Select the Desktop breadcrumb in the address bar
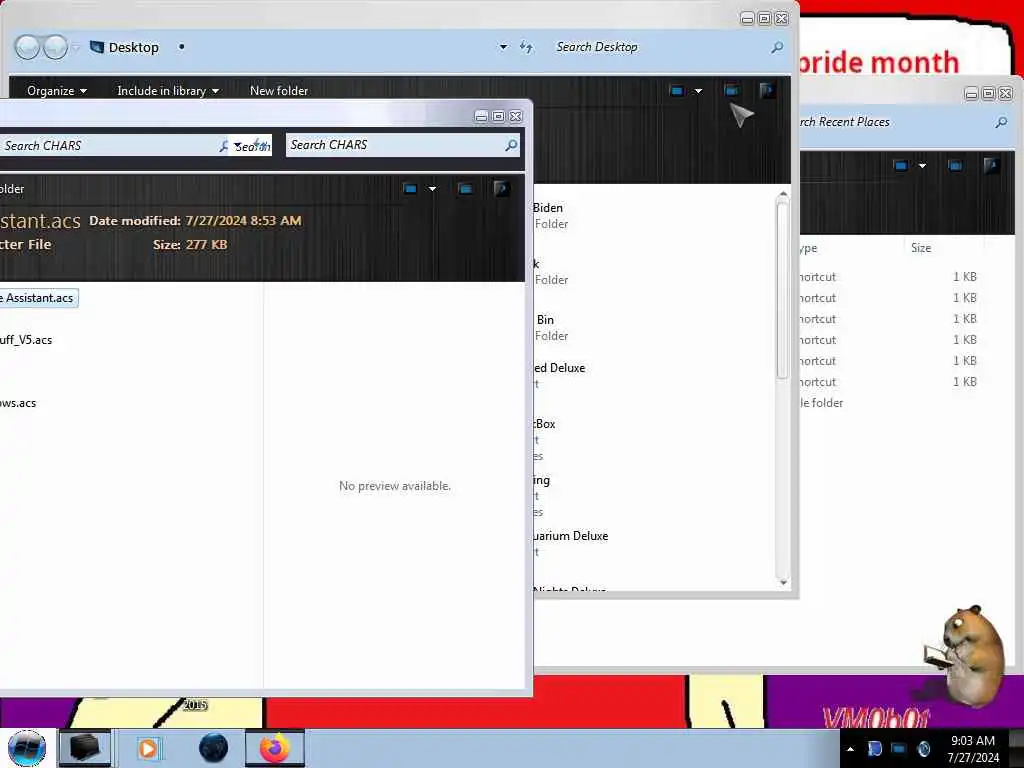Screen dimensions: 1024x768 [133, 48]
